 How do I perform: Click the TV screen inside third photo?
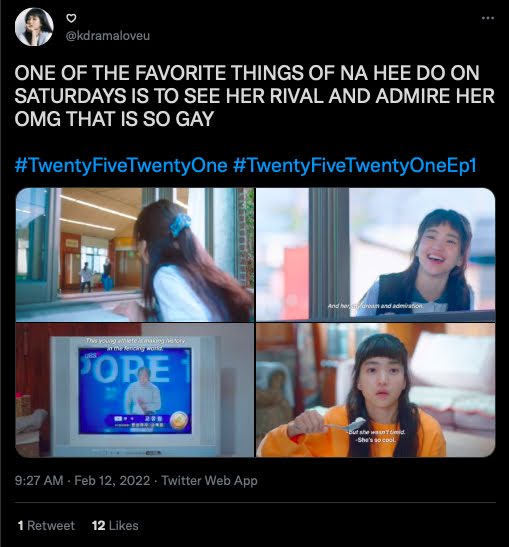(135, 391)
